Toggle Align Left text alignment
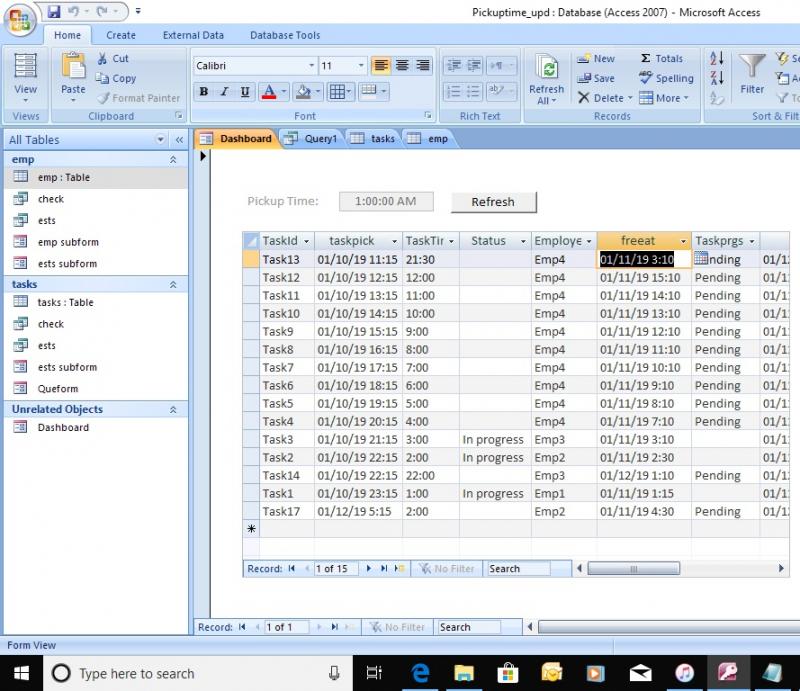The image size is (800, 691). [381, 65]
